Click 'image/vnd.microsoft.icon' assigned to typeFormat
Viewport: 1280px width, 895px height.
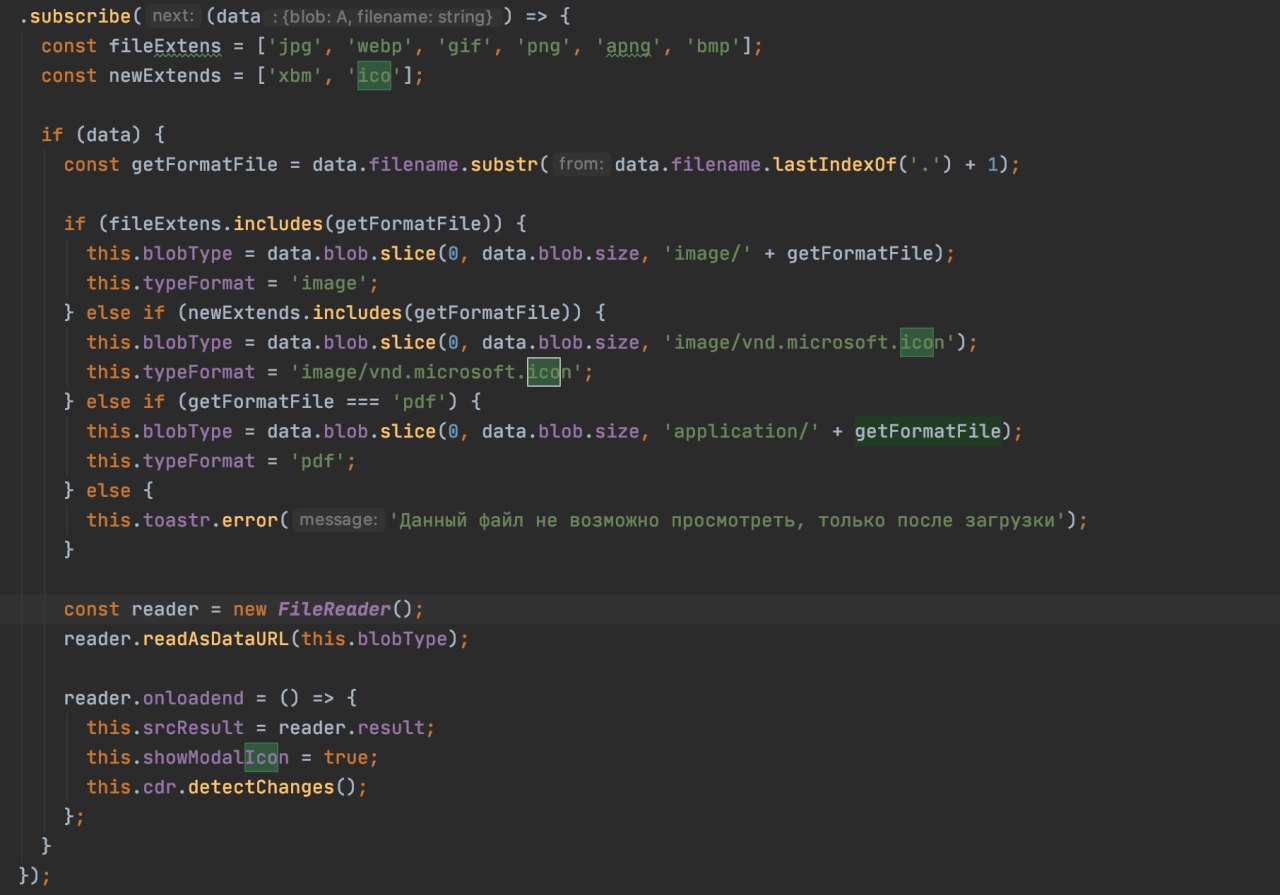click(x=437, y=372)
